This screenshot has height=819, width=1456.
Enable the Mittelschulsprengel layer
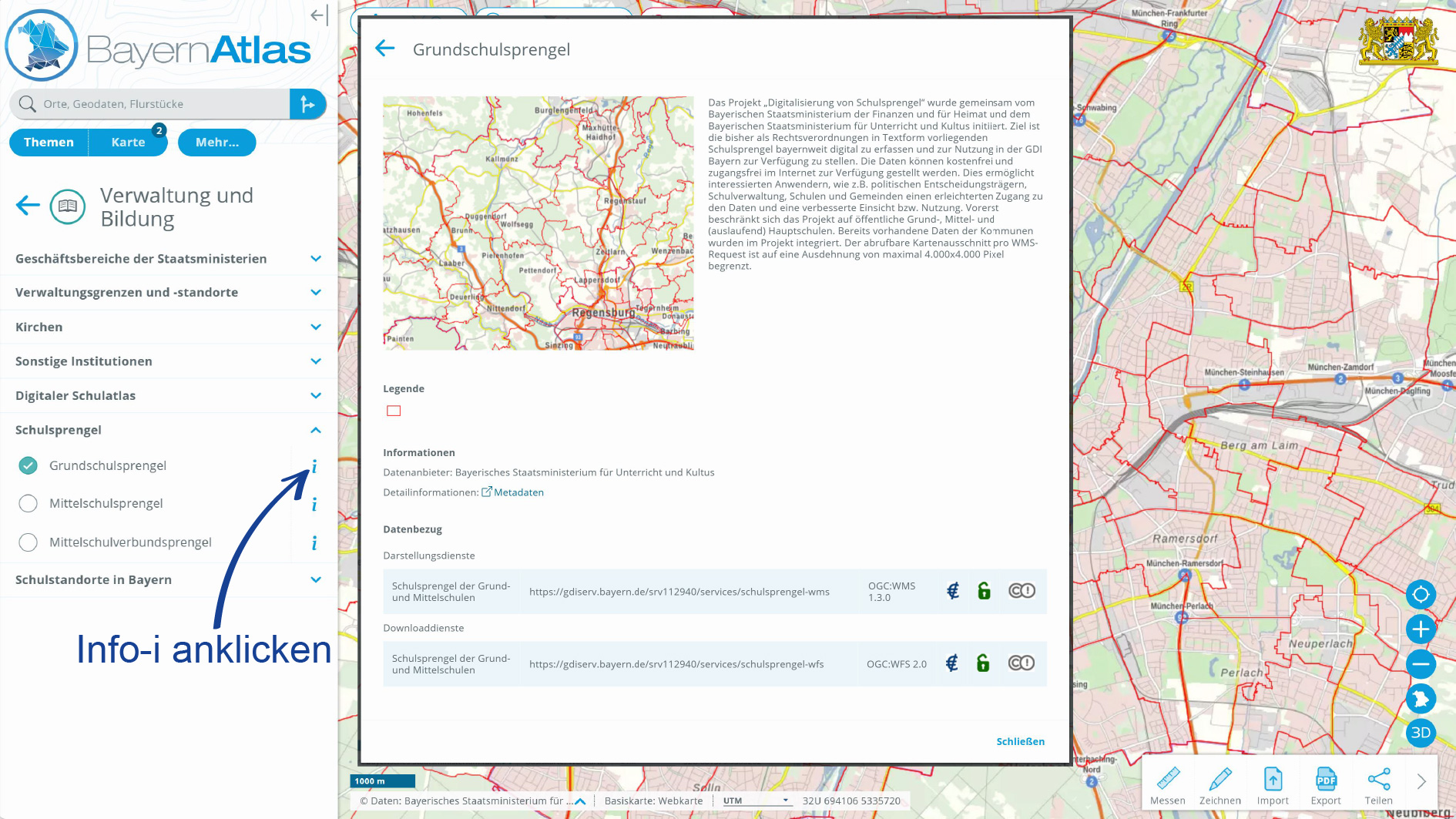(29, 503)
